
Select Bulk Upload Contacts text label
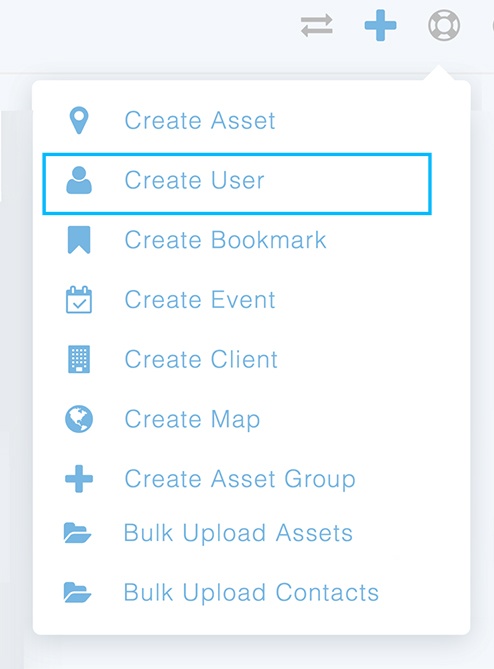click(251, 593)
